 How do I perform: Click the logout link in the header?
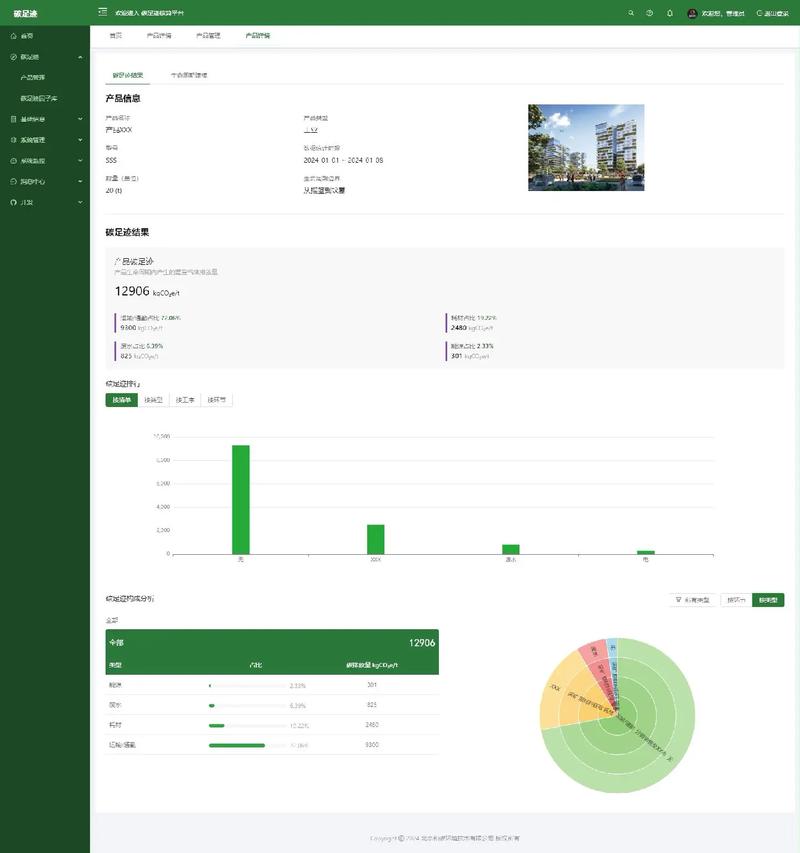click(772, 13)
